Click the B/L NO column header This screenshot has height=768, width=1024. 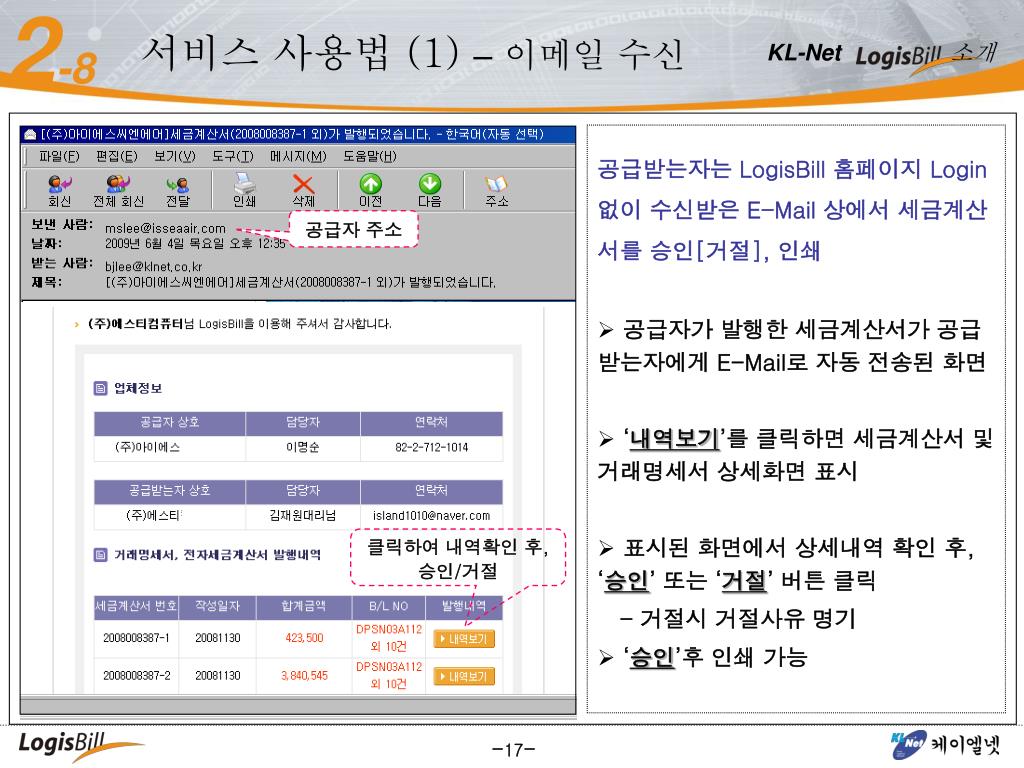(x=389, y=606)
